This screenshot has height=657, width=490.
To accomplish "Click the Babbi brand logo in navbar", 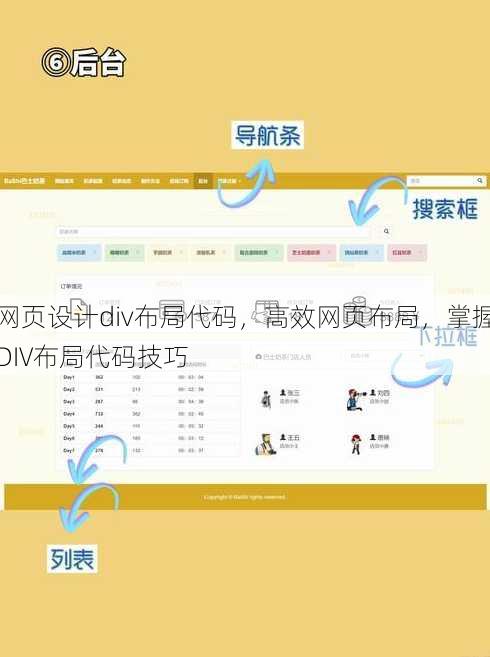I will pyautogui.click(x=24, y=181).
